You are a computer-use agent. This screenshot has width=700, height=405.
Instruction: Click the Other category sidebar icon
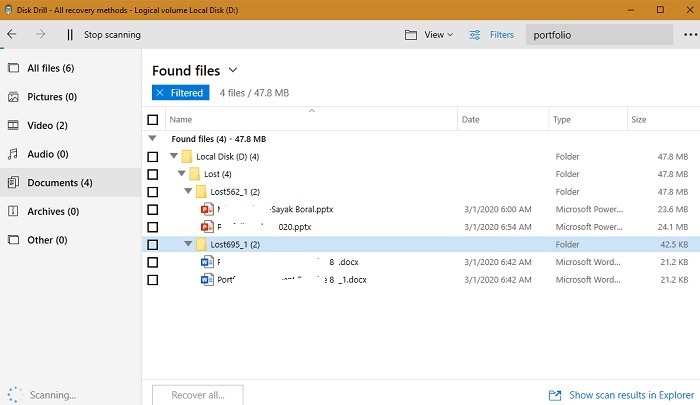(x=13, y=240)
